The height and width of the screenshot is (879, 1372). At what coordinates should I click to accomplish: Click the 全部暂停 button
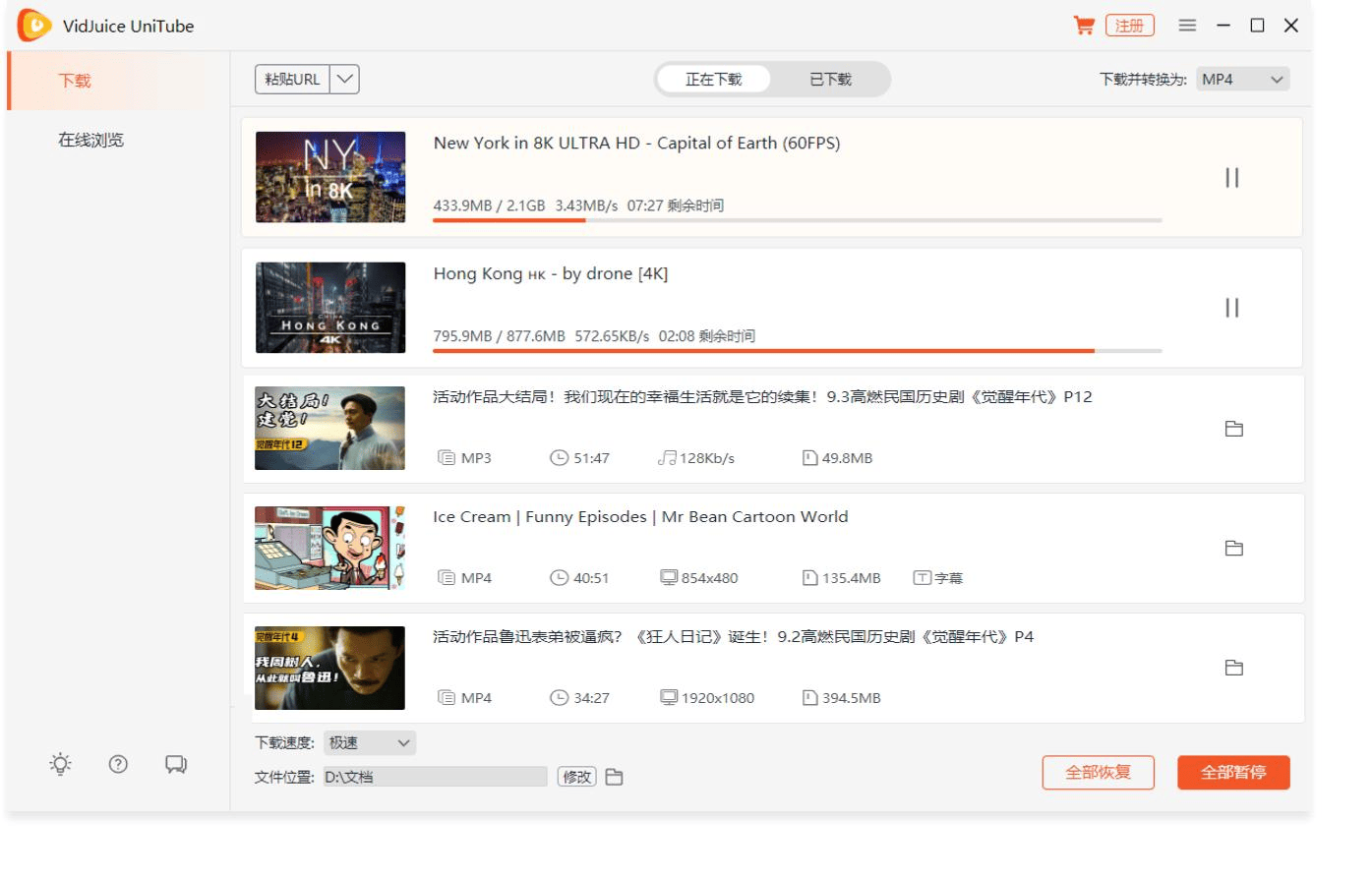1232,773
